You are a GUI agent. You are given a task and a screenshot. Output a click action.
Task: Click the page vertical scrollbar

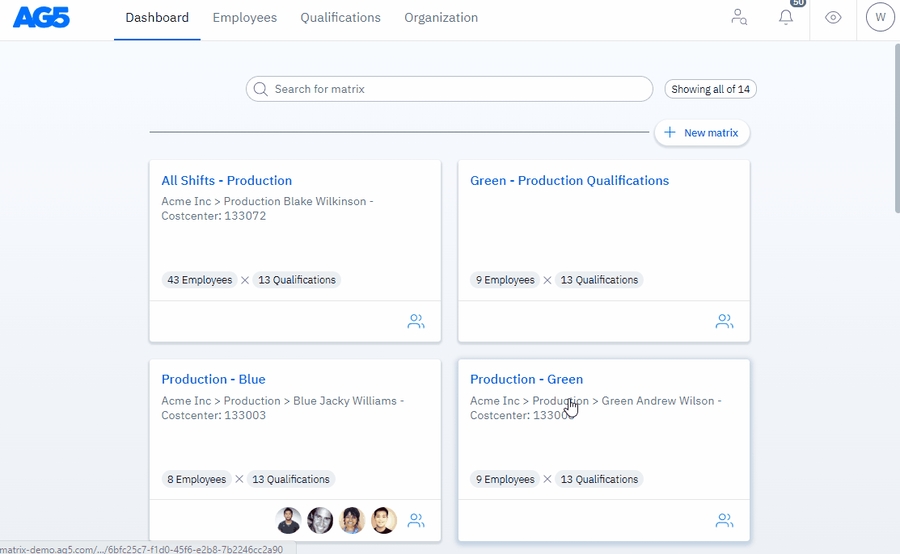[895, 130]
